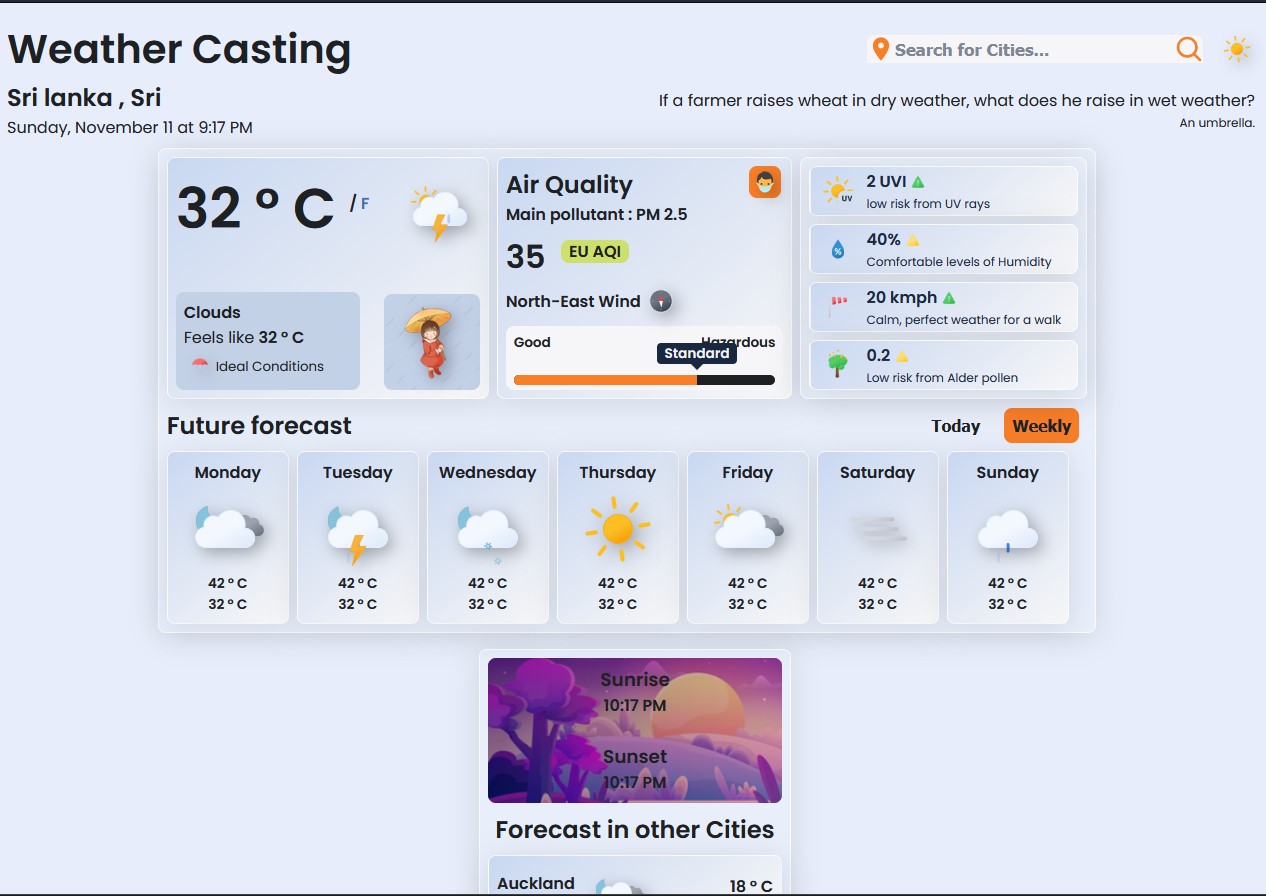Screen dimensions: 1266x896
Task: Click the North-East Wind compass icon
Action: point(661,301)
